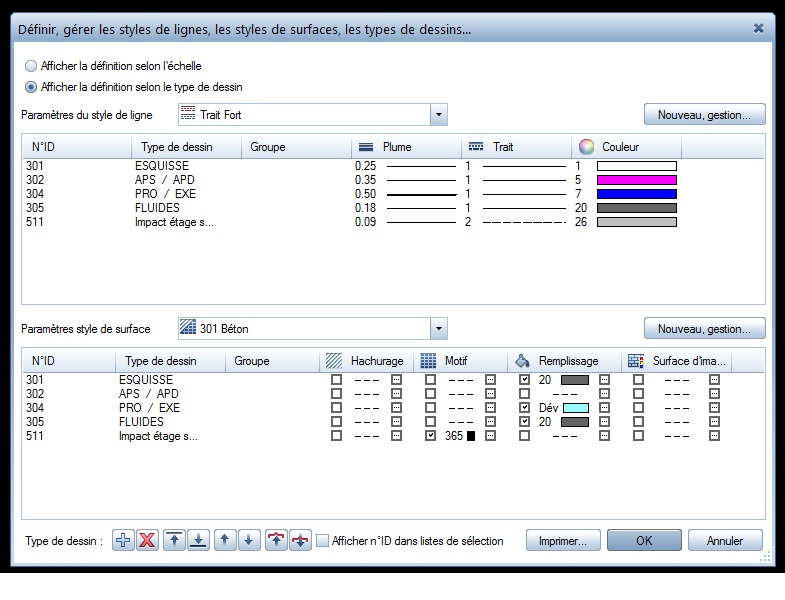785x600 pixels.
Task: Select surface style row 511 Impact étage
Action: (393, 436)
